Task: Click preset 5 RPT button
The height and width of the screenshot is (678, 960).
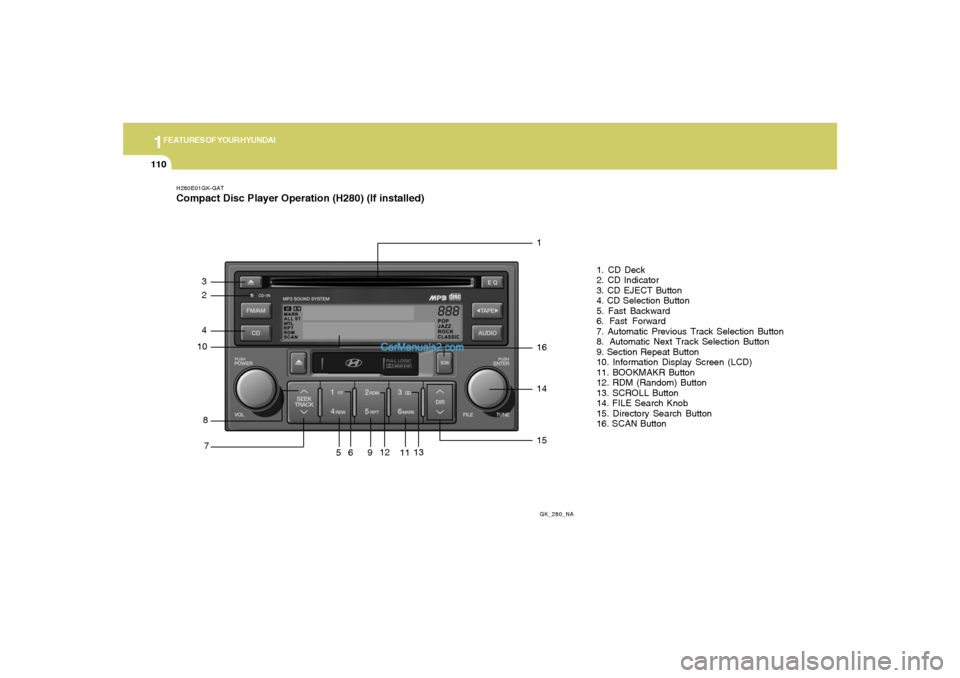Action: 372,412
